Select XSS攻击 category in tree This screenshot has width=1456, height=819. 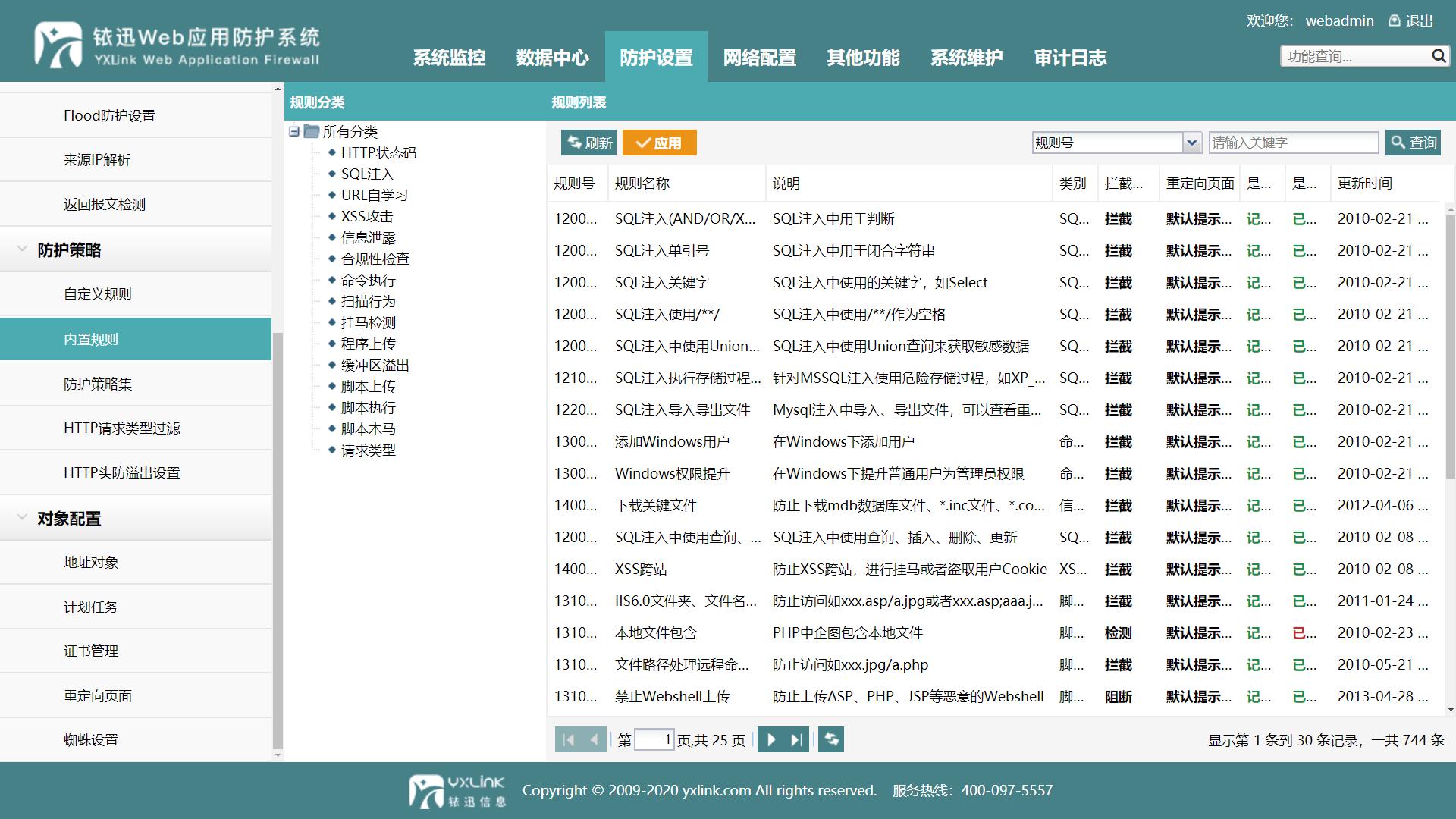pos(366,216)
